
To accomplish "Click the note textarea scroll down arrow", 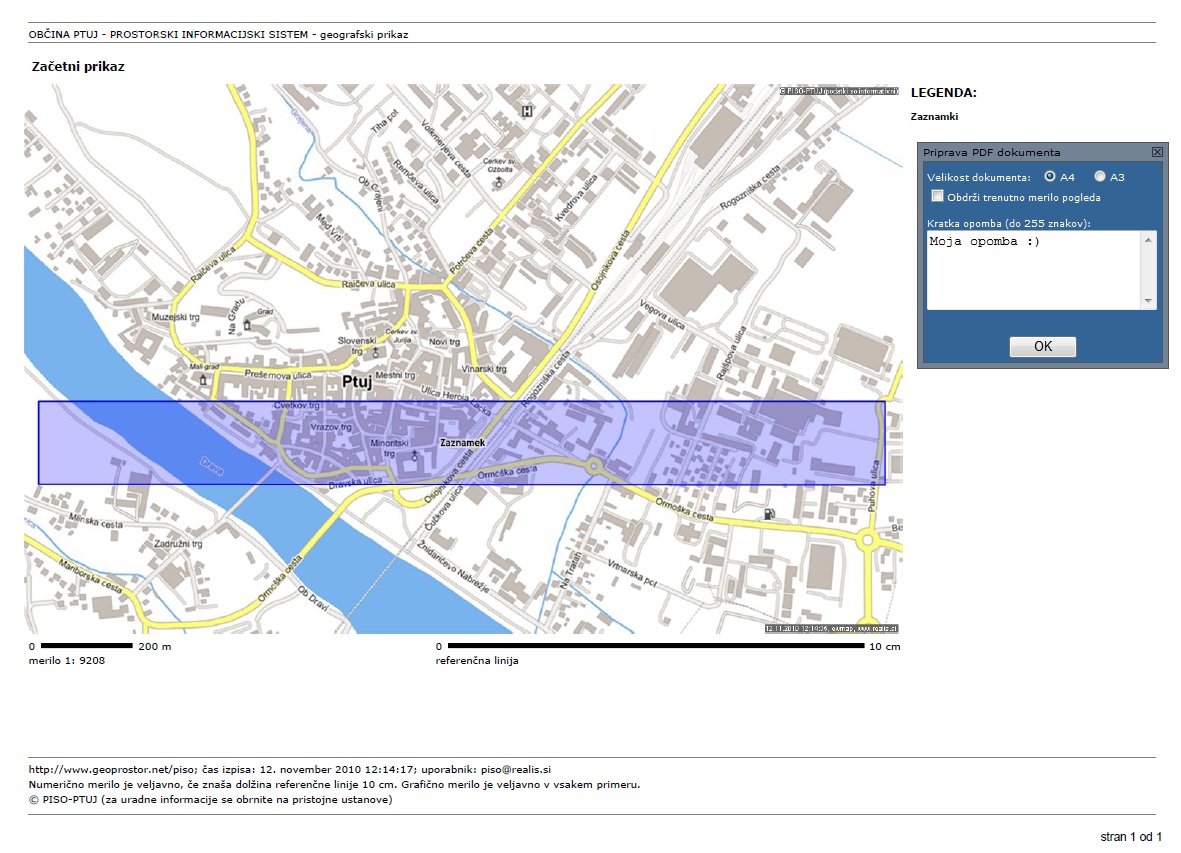I will [1148, 301].
